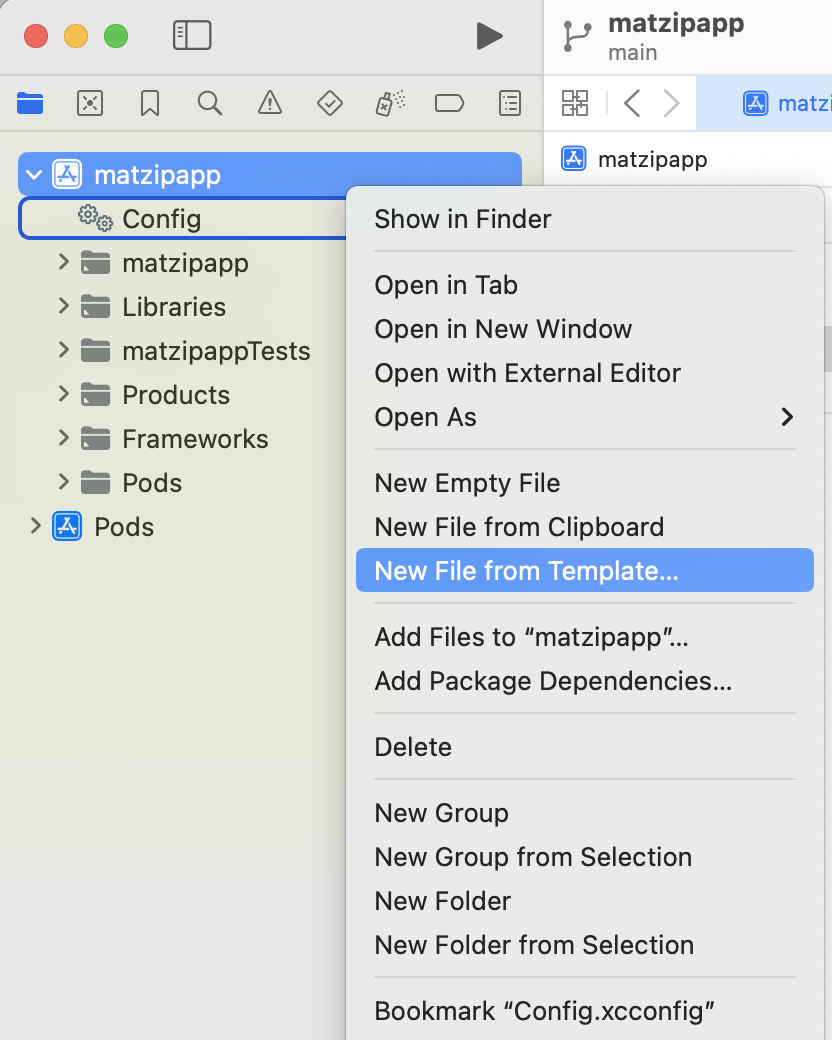Choose Bookmark "Config.xcconfig"
The height and width of the screenshot is (1040, 832).
click(x=585, y=1011)
